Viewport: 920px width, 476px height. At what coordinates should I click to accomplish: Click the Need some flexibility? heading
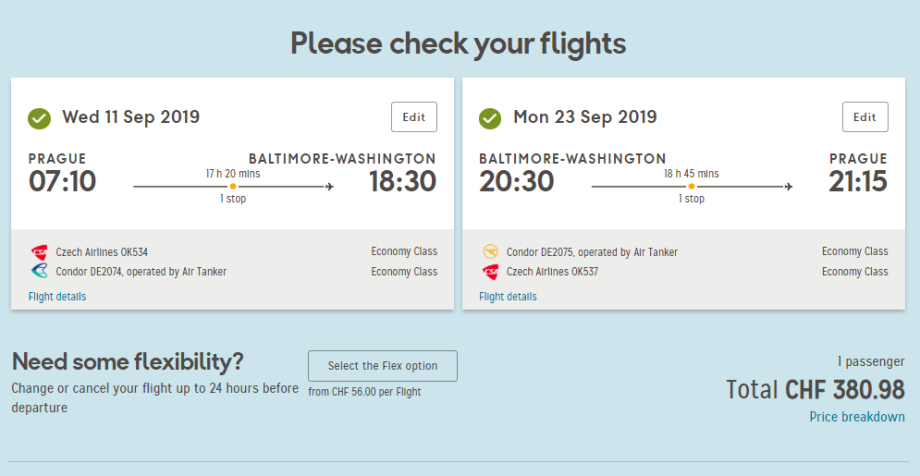point(127,361)
